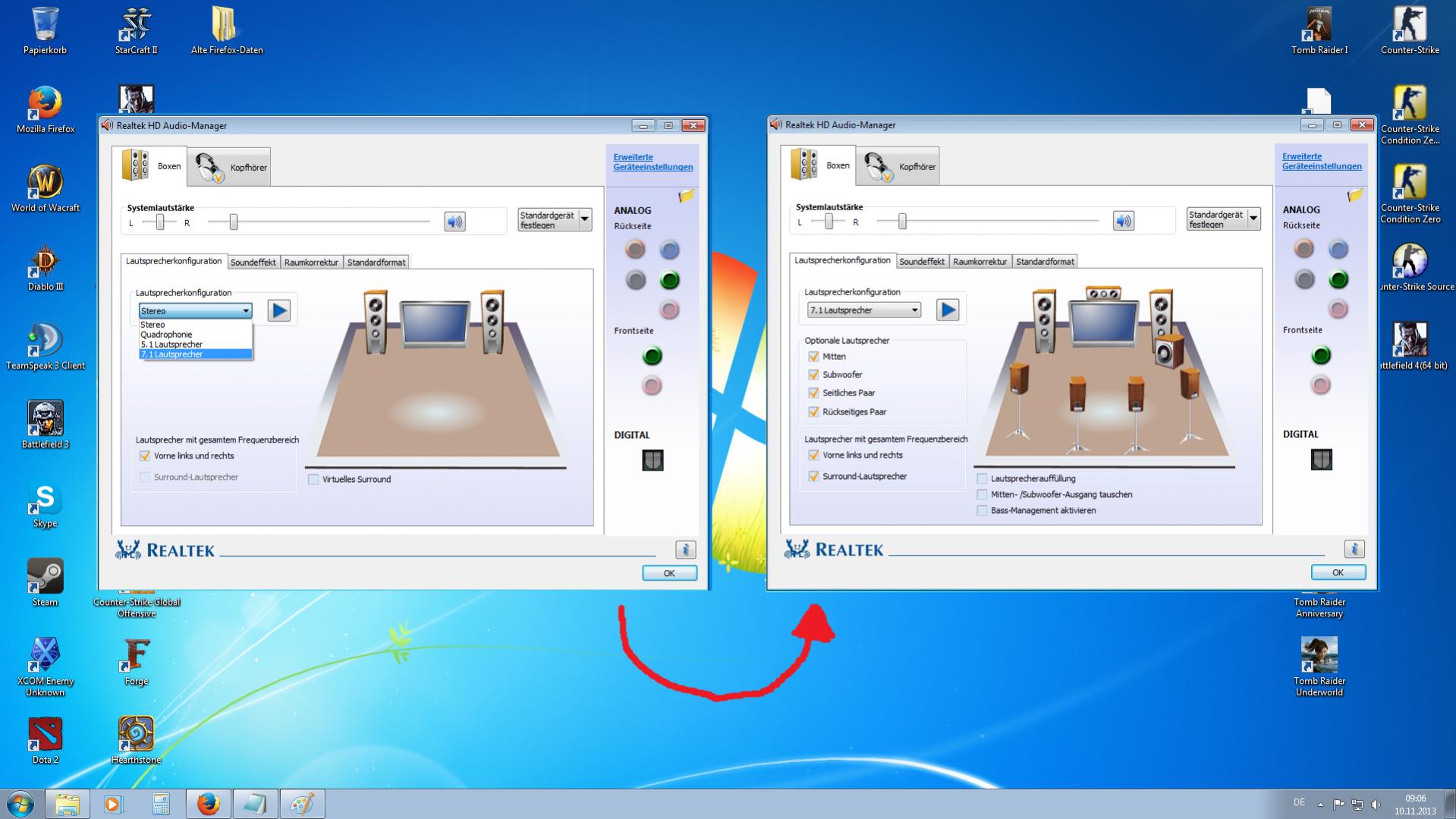This screenshot has width=1456, height=819.
Task: Click the mute speaker icon in right Realtek window
Action: click(x=1124, y=221)
